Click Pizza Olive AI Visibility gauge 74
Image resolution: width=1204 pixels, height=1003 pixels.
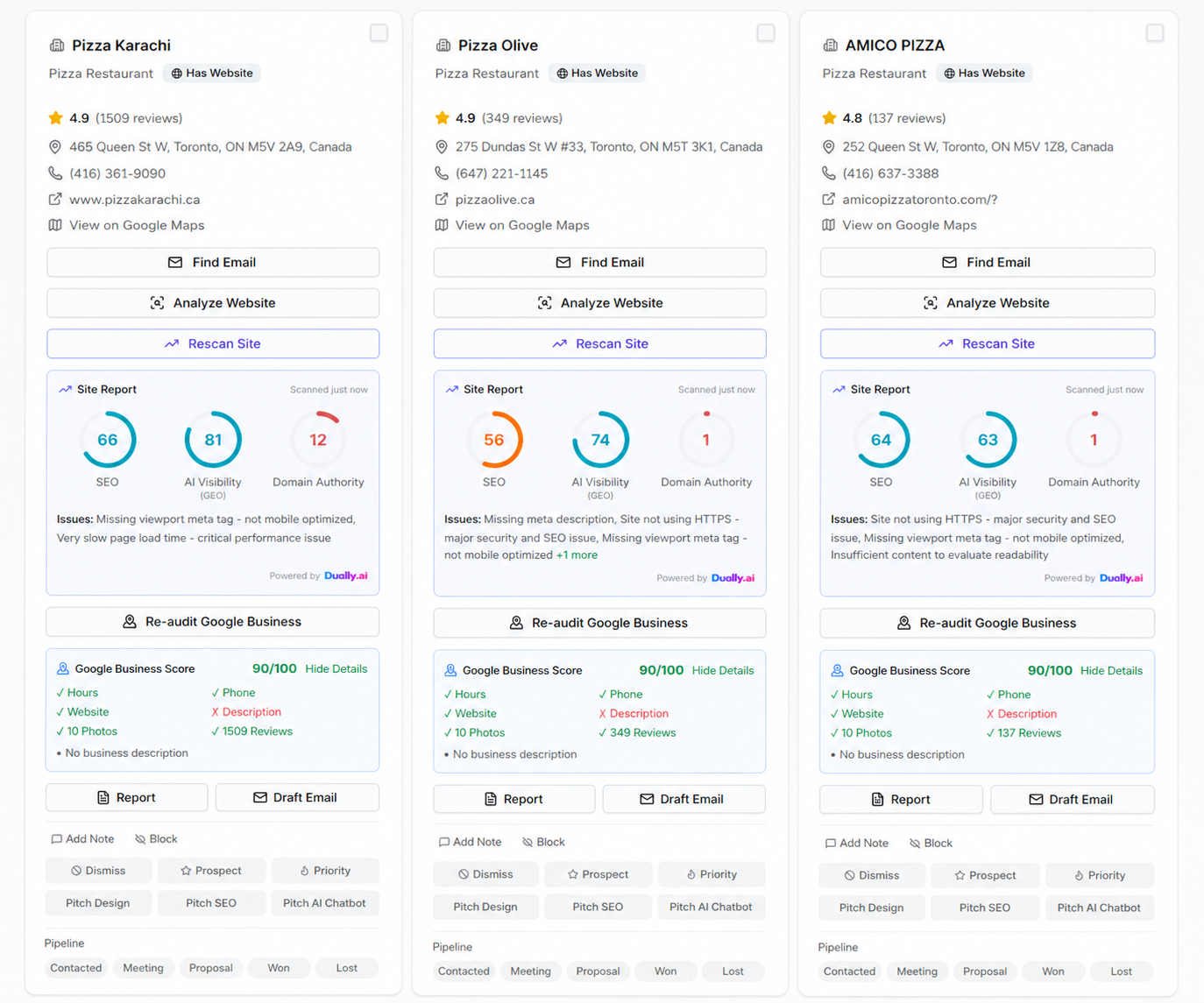point(600,440)
